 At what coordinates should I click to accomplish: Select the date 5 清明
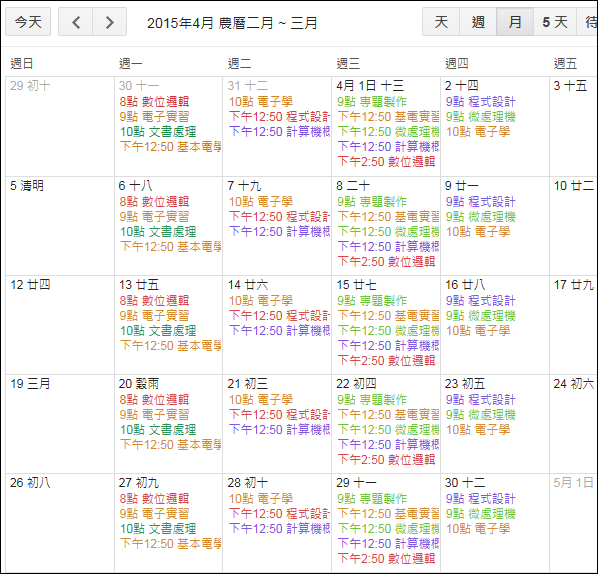pos(27,186)
